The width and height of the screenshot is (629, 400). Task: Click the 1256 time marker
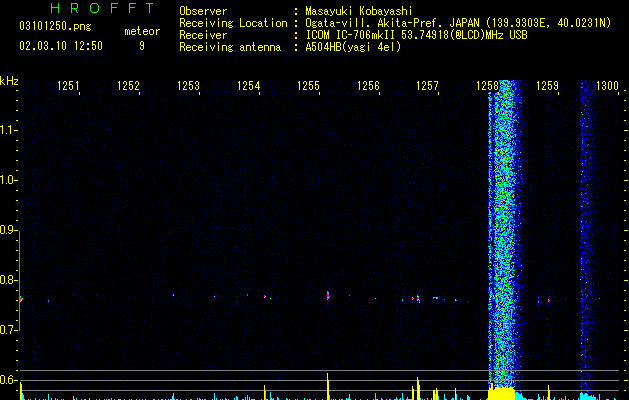pos(368,86)
